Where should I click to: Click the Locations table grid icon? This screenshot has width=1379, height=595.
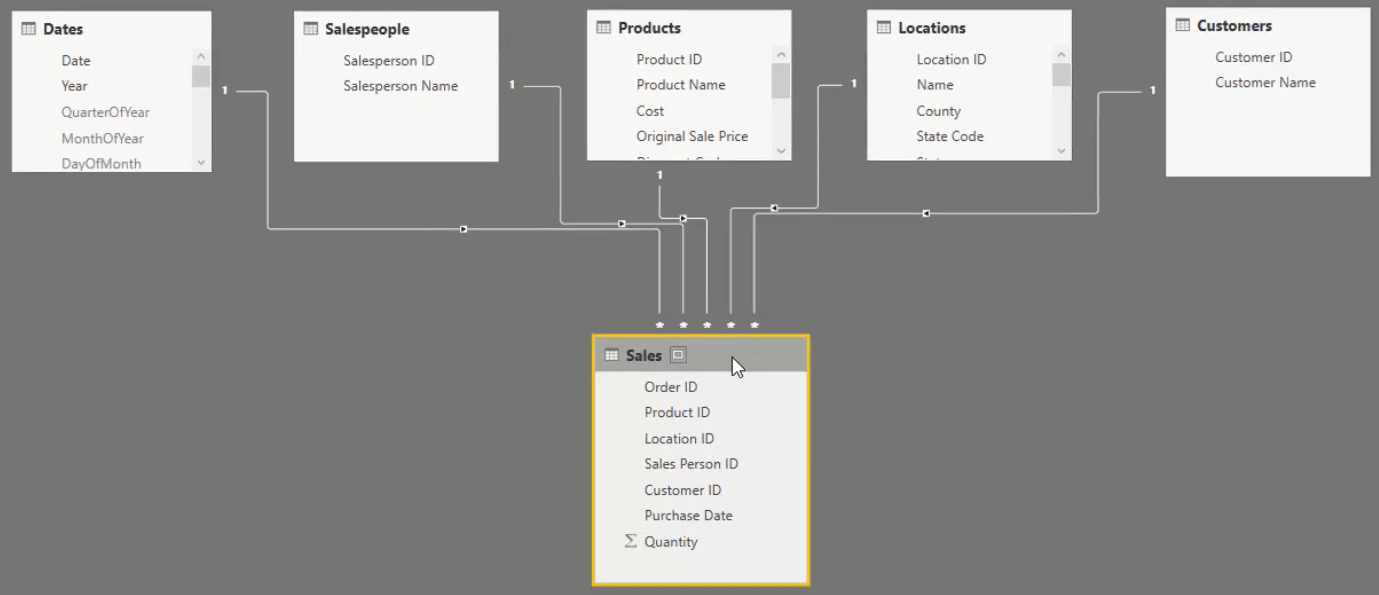click(883, 27)
